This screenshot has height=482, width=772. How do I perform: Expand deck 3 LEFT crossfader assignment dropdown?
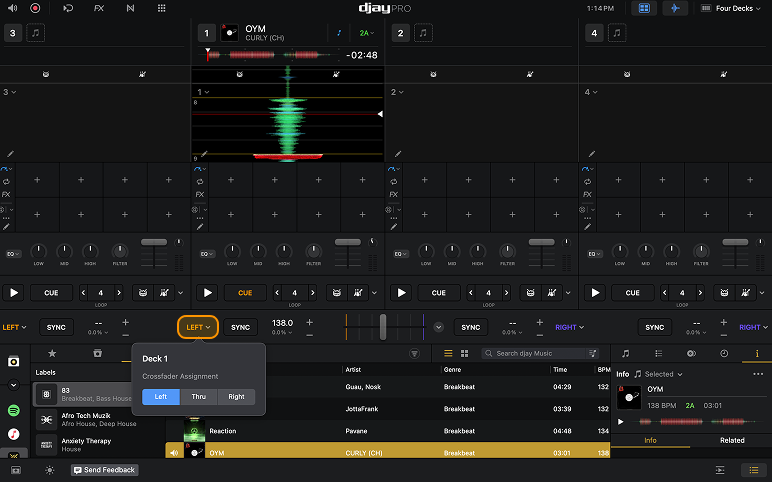(15, 327)
